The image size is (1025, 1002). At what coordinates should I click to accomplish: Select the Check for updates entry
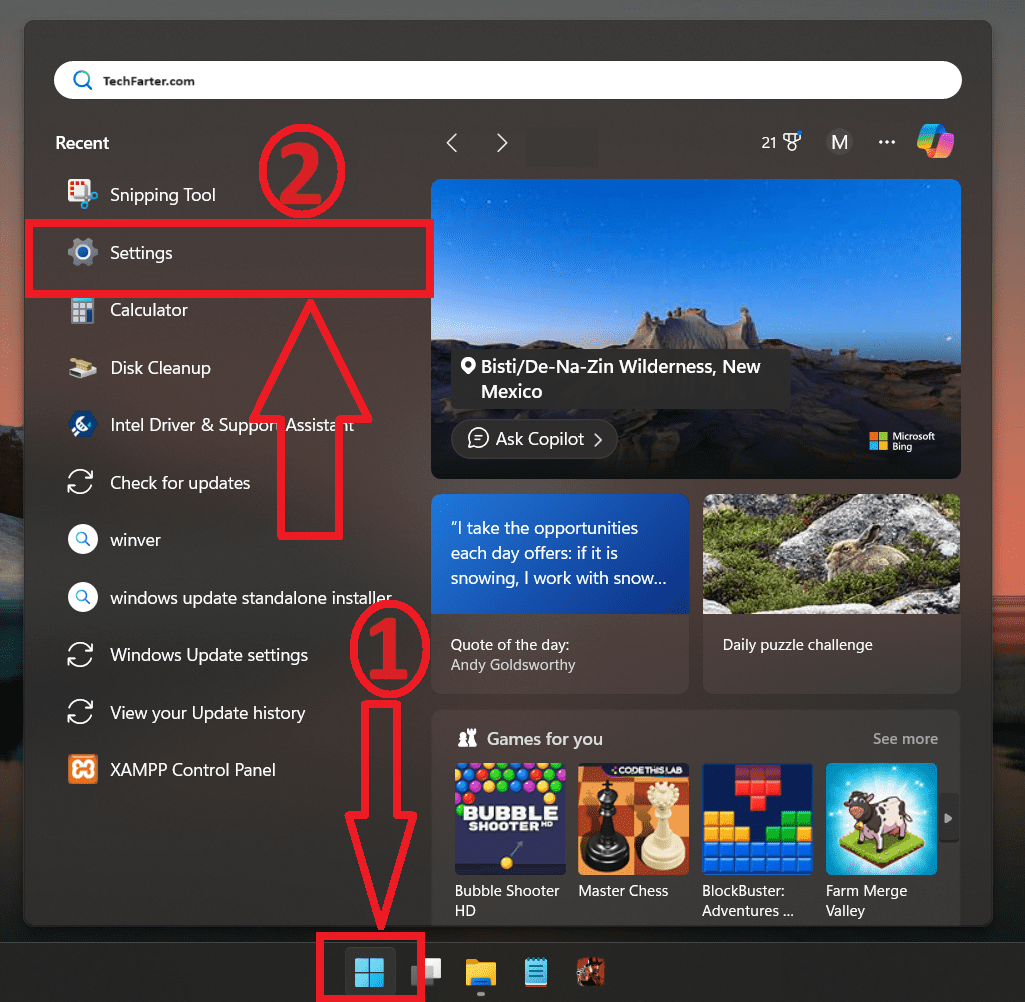[x=180, y=483]
